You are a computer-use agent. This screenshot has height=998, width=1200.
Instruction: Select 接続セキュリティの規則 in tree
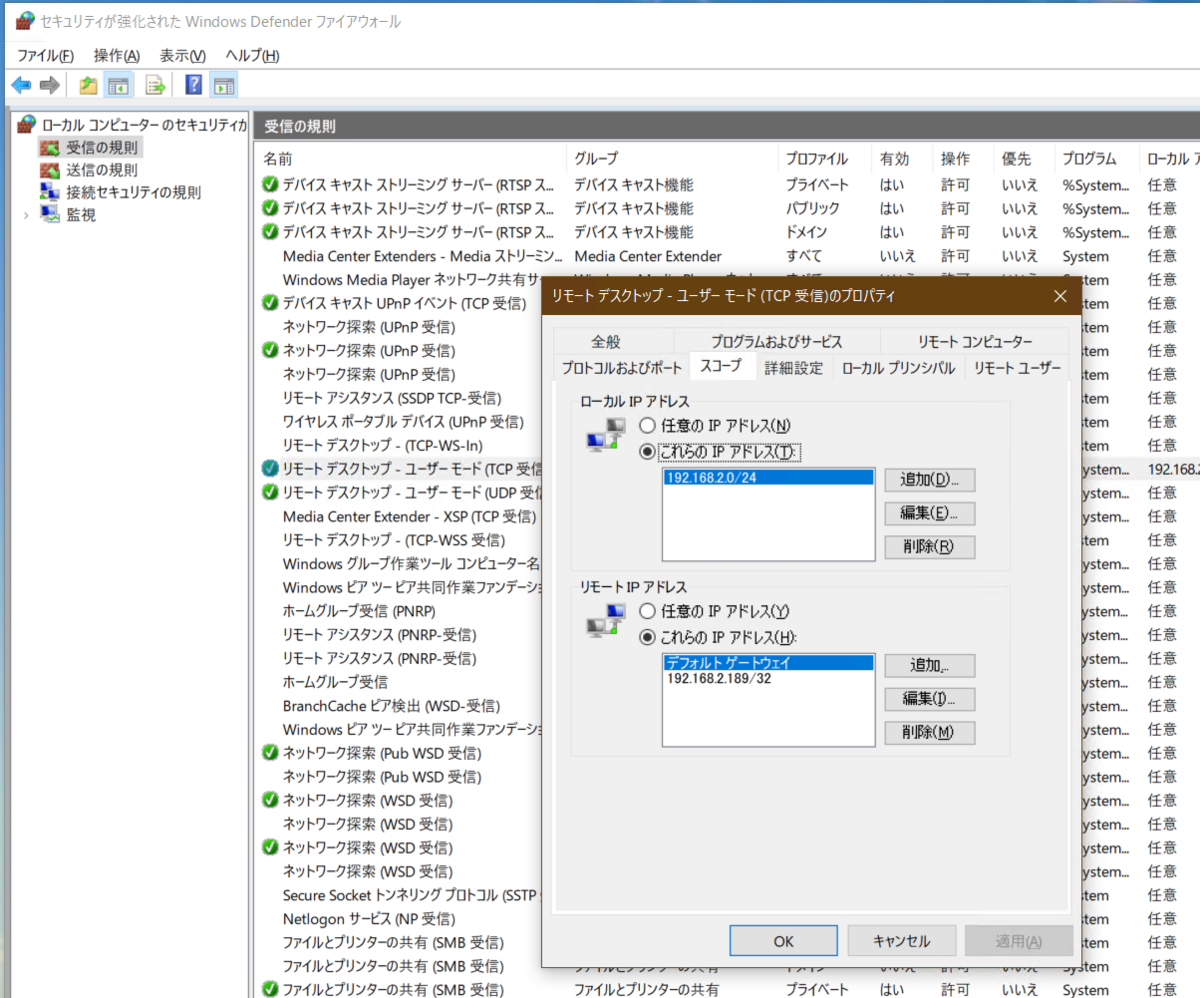pyautogui.click(x=134, y=192)
